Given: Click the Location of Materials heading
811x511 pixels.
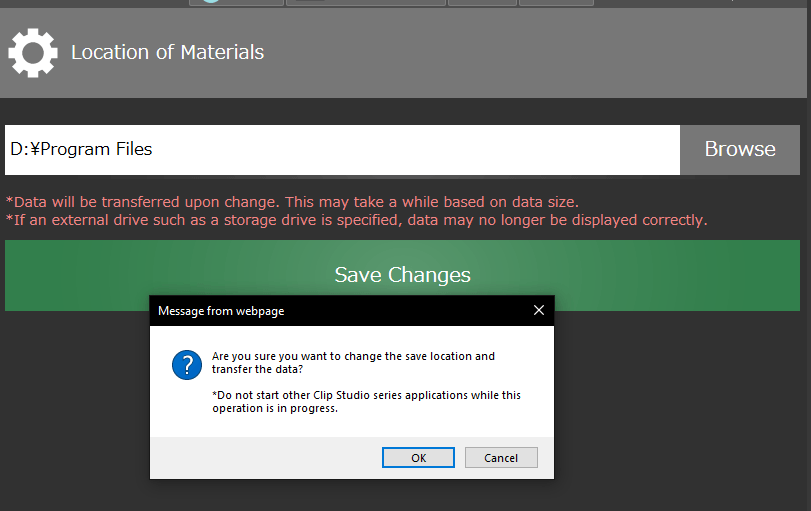Looking at the screenshot, I should (x=167, y=52).
